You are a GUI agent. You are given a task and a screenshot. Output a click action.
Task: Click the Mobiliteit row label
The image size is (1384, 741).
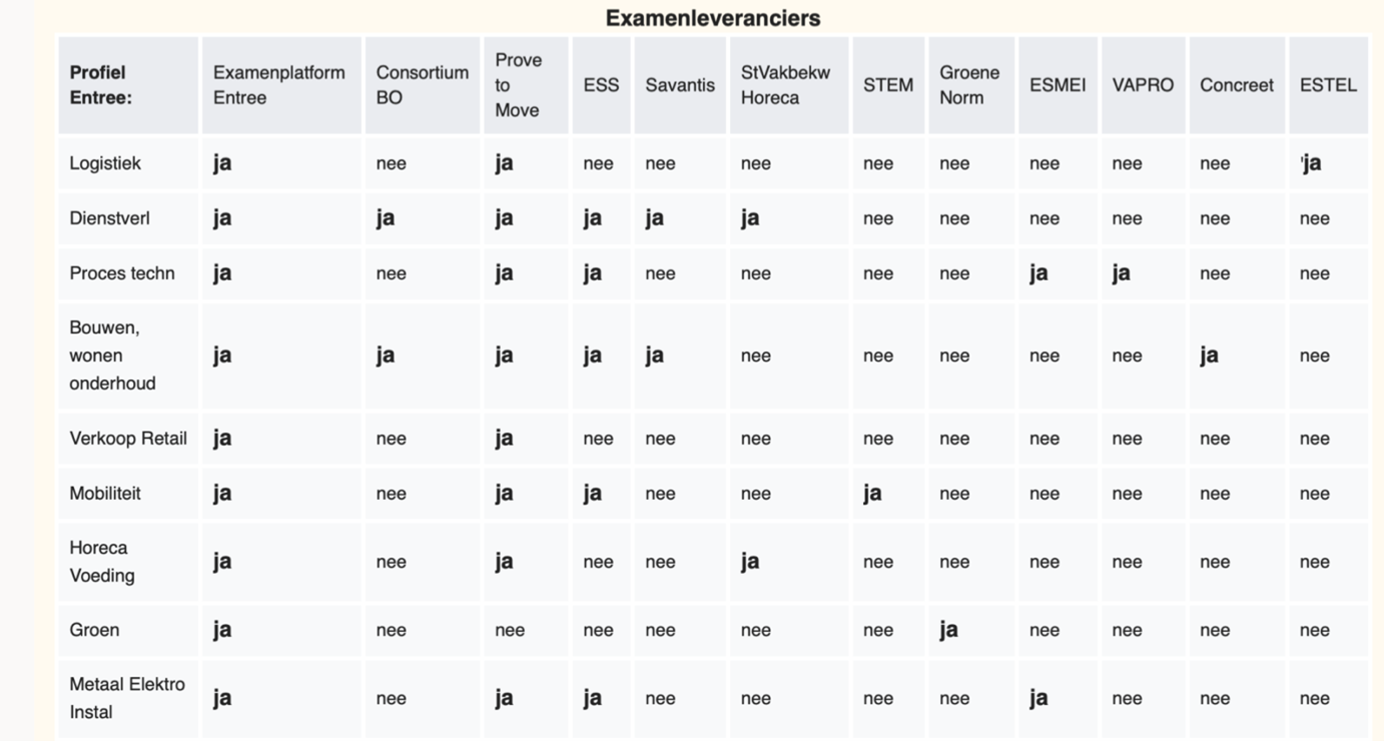pyautogui.click(x=105, y=493)
